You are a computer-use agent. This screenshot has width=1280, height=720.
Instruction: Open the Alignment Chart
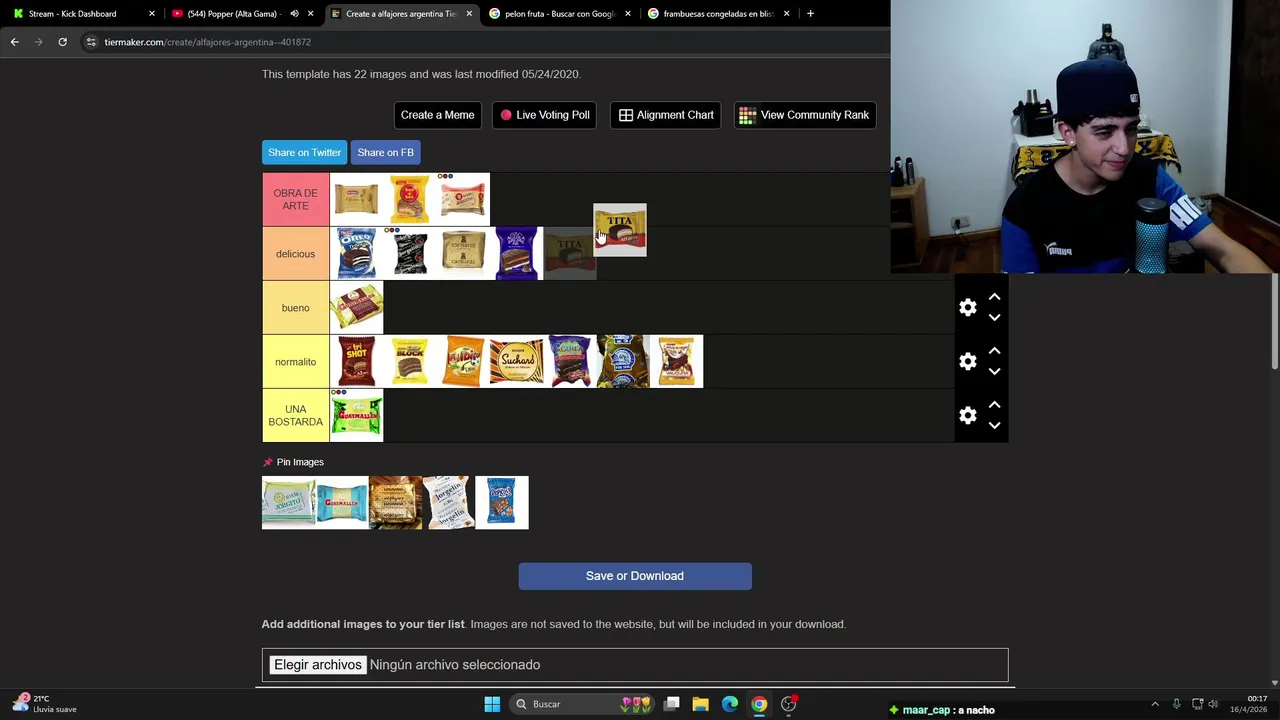click(665, 115)
